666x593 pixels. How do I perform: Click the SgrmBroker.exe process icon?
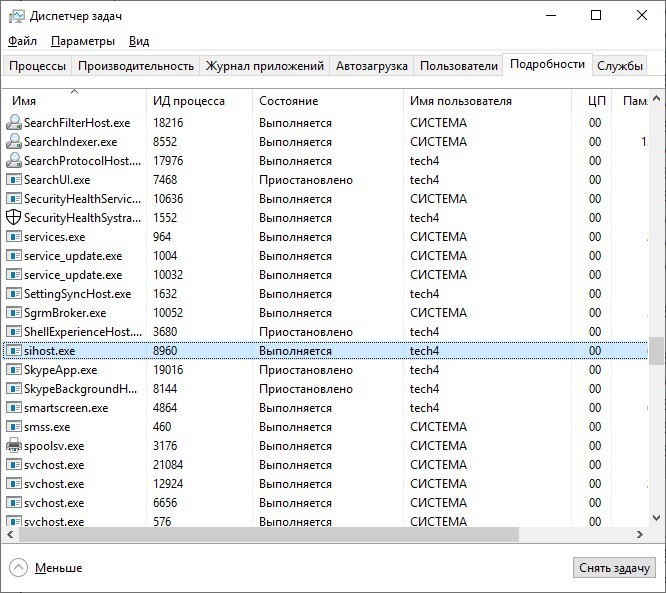(14, 313)
